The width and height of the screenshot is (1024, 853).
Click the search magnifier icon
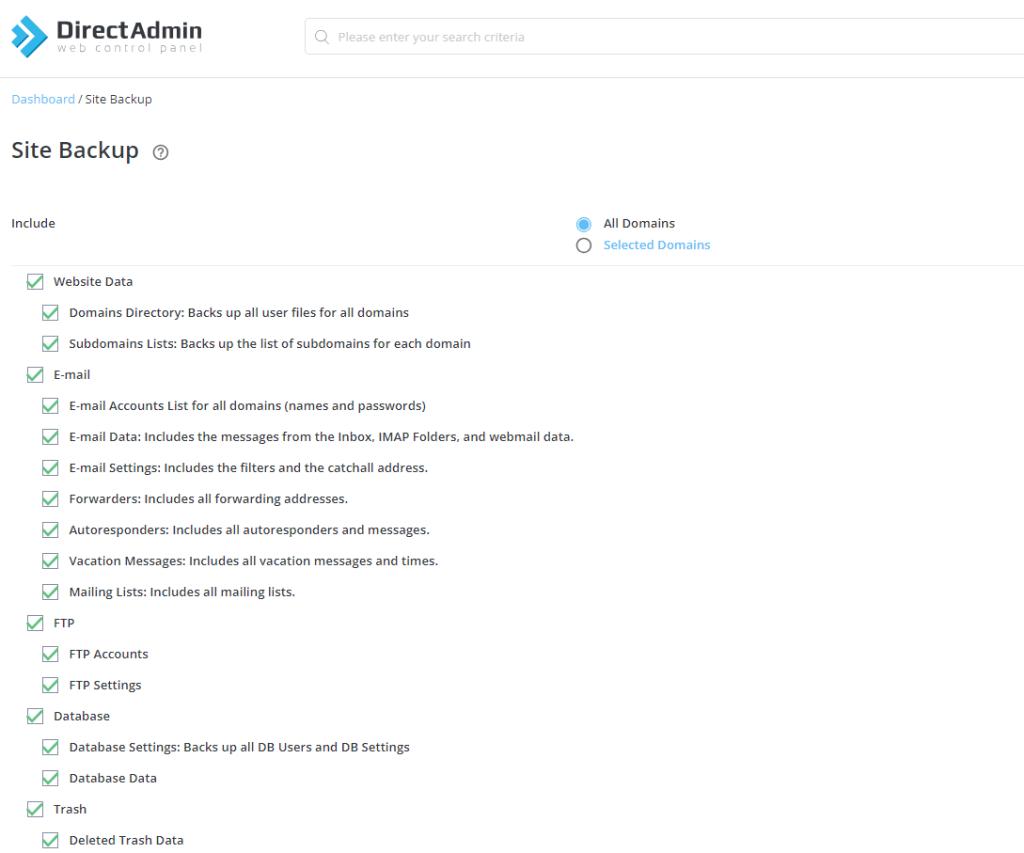322,37
